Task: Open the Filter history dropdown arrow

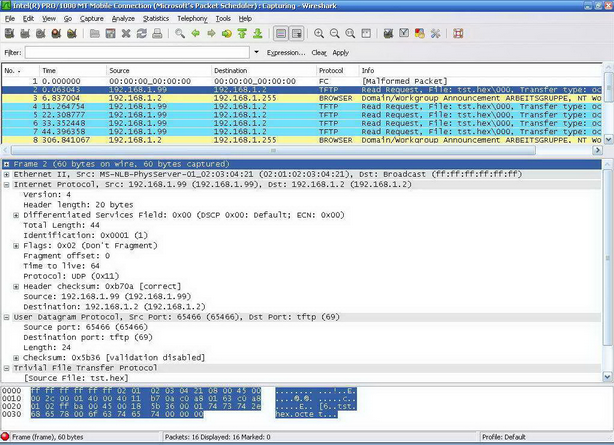Action: [x=257, y=52]
